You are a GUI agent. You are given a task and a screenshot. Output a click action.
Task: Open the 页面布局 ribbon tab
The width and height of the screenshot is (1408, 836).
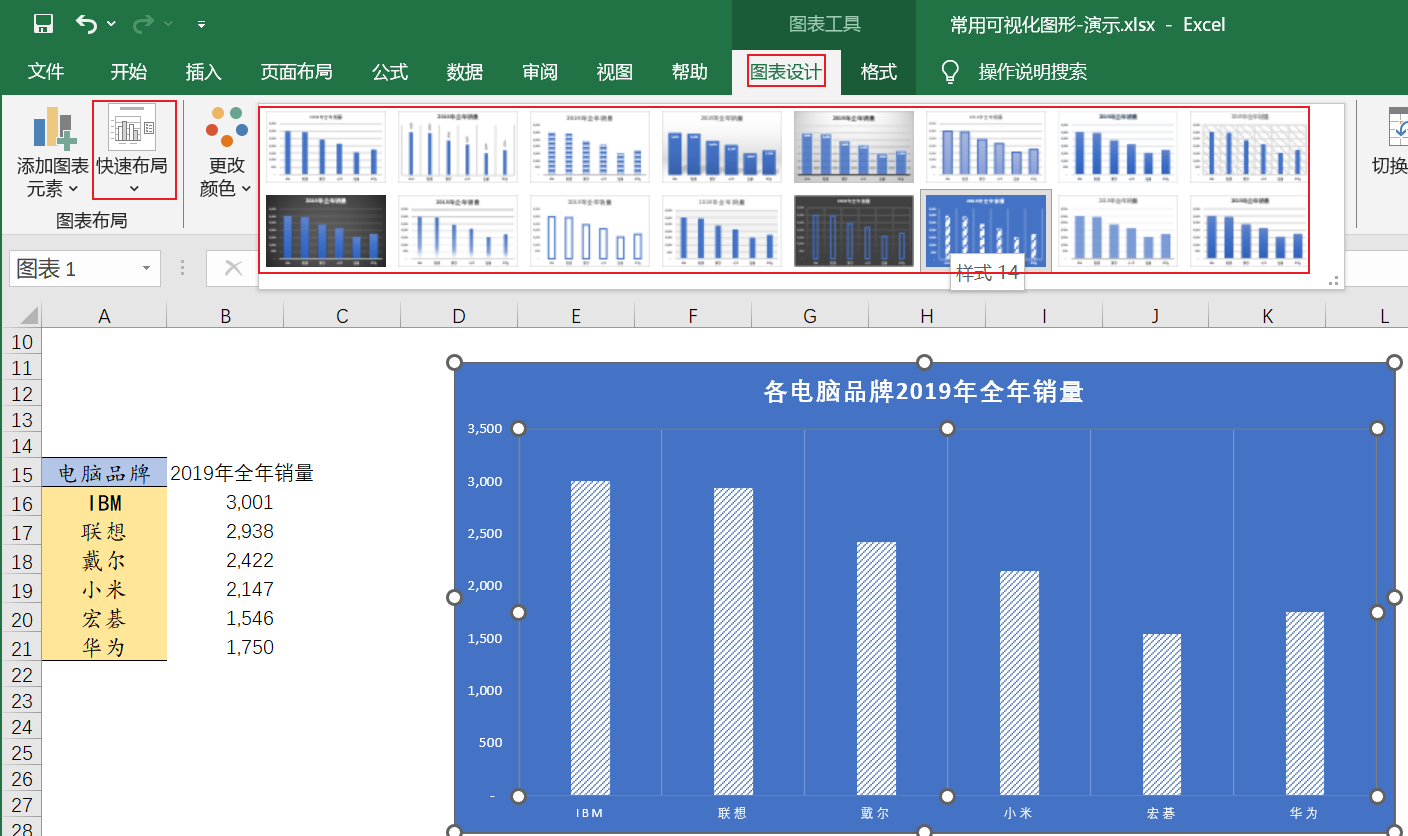tap(296, 72)
